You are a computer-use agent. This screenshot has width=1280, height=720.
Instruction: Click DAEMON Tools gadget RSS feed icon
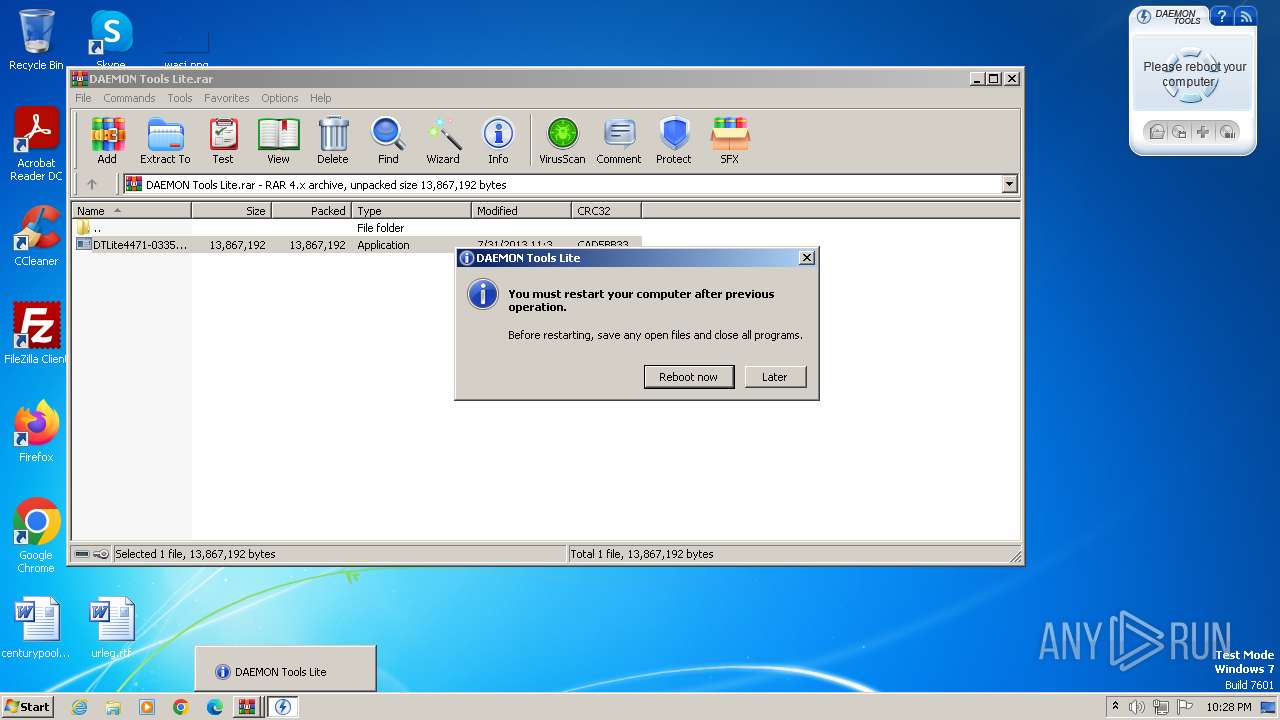click(x=1245, y=16)
